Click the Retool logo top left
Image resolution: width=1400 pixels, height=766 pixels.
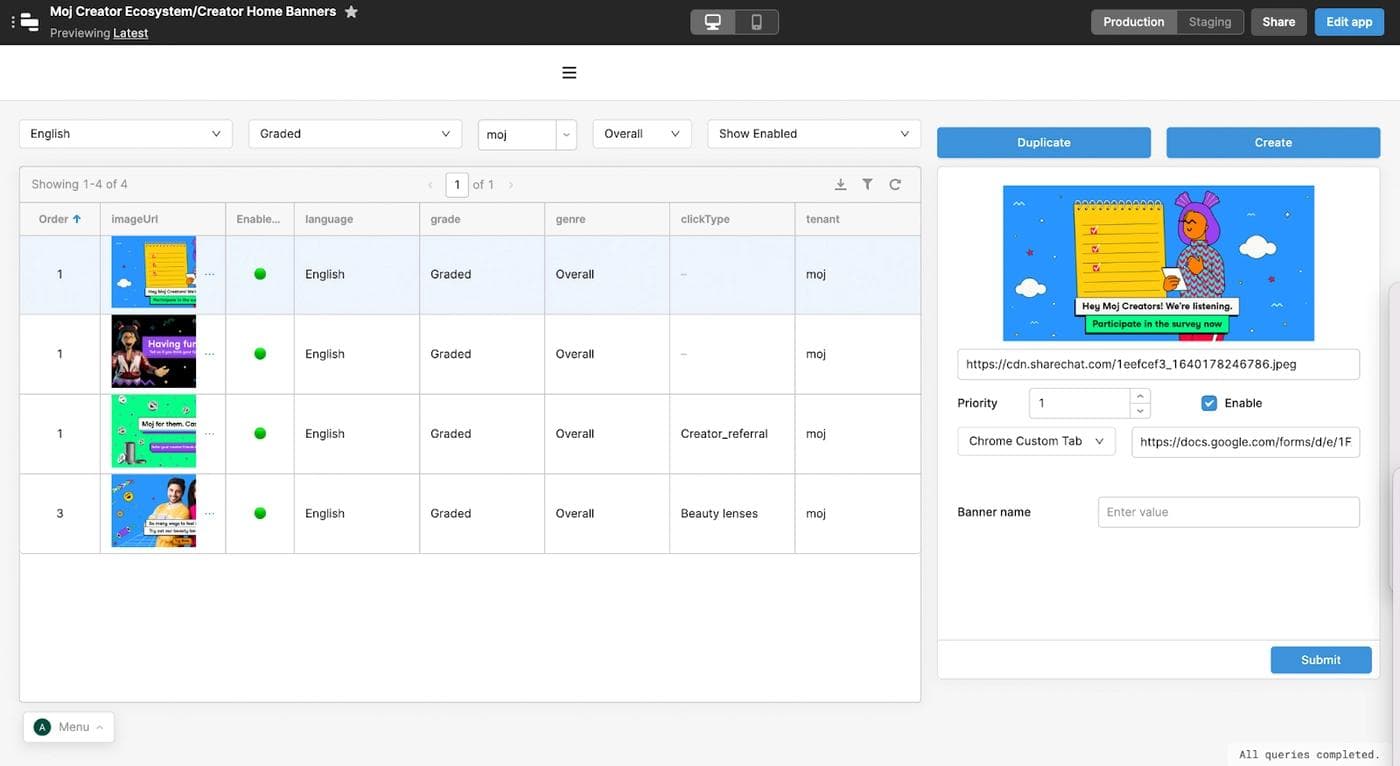pyautogui.click(x=29, y=20)
